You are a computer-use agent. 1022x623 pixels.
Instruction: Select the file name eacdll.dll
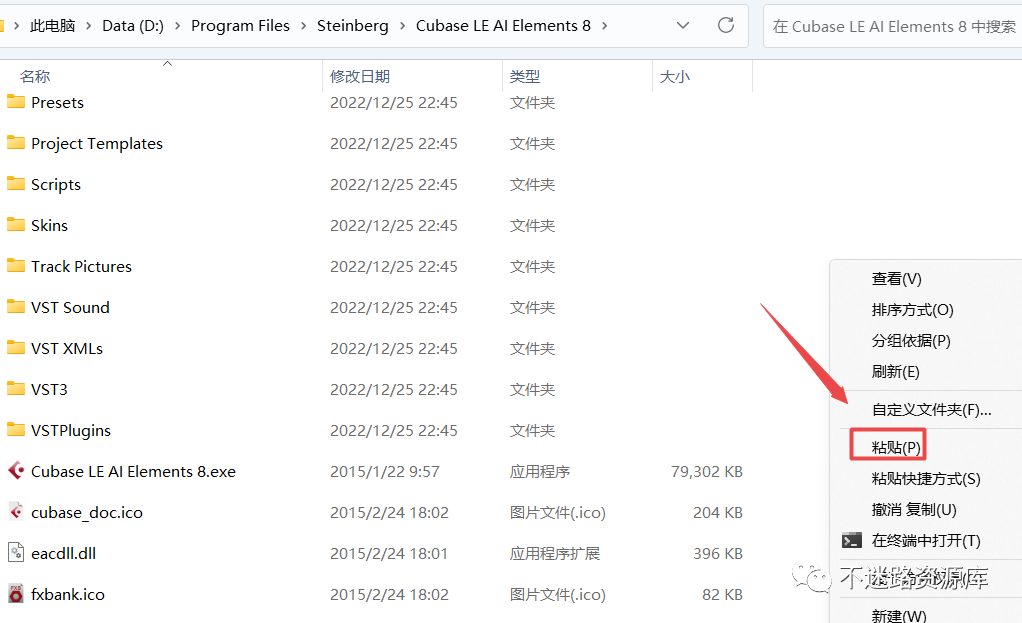click(x=64, y=553)
